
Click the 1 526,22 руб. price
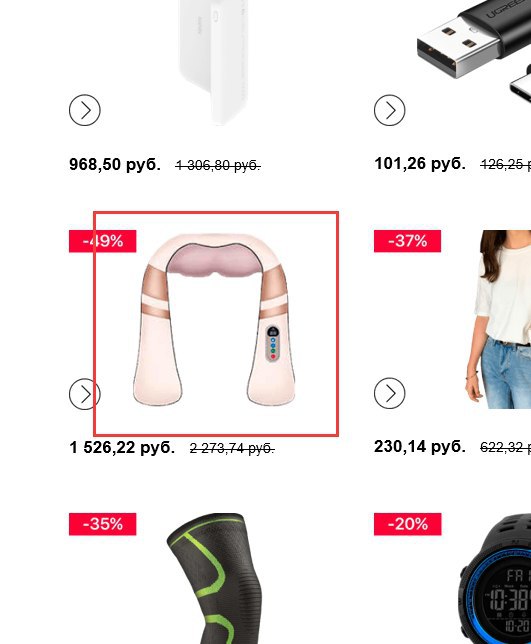point(122,447)
